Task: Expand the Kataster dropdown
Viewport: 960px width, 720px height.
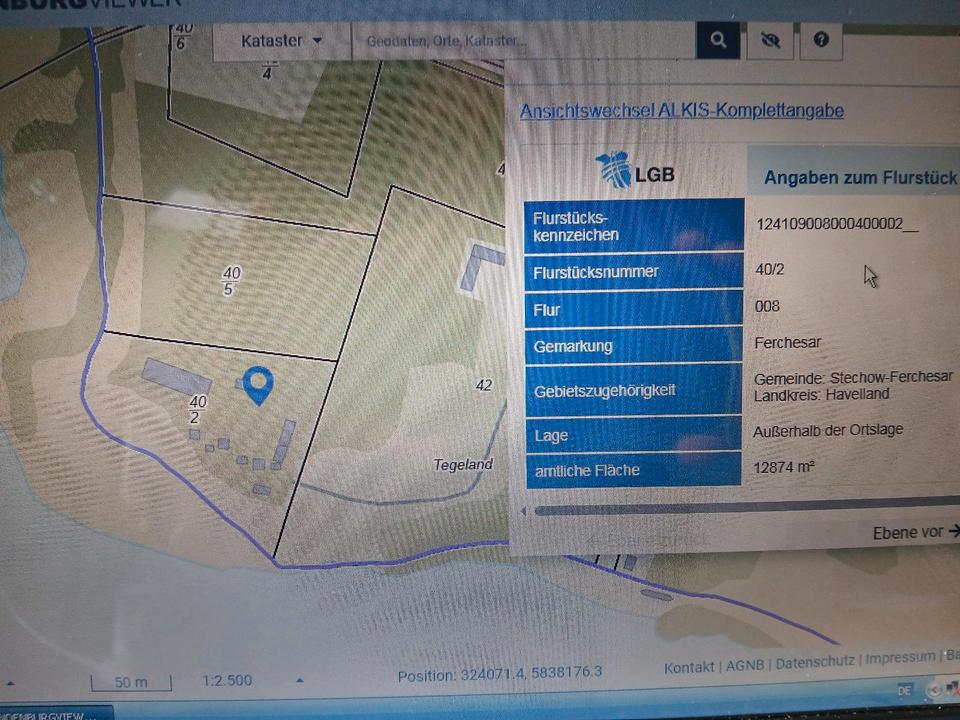Action: 281,41
